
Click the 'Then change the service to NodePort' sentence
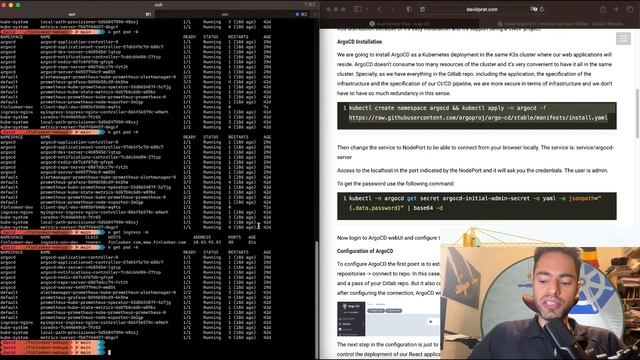[475, 152]
